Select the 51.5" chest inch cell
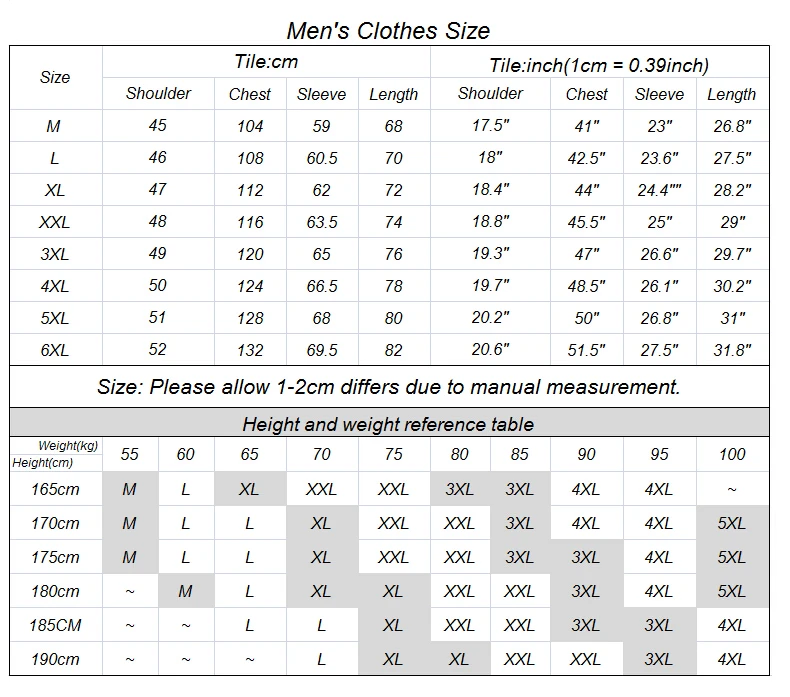The image size is (790, 697). click(x=586, y=350)
